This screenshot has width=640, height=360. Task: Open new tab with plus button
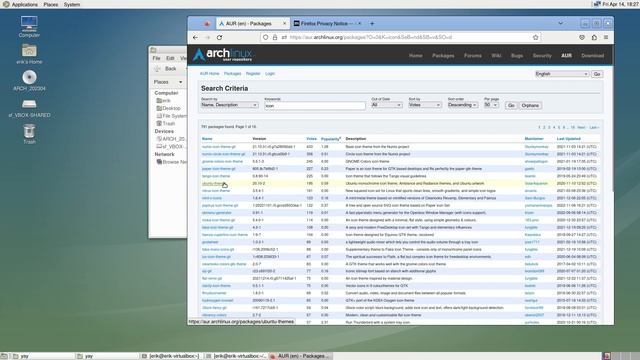[372, 23]
